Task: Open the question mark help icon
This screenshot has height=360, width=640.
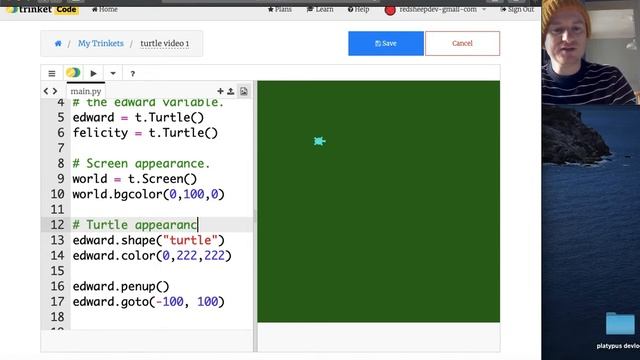Action: click(132, 74)
